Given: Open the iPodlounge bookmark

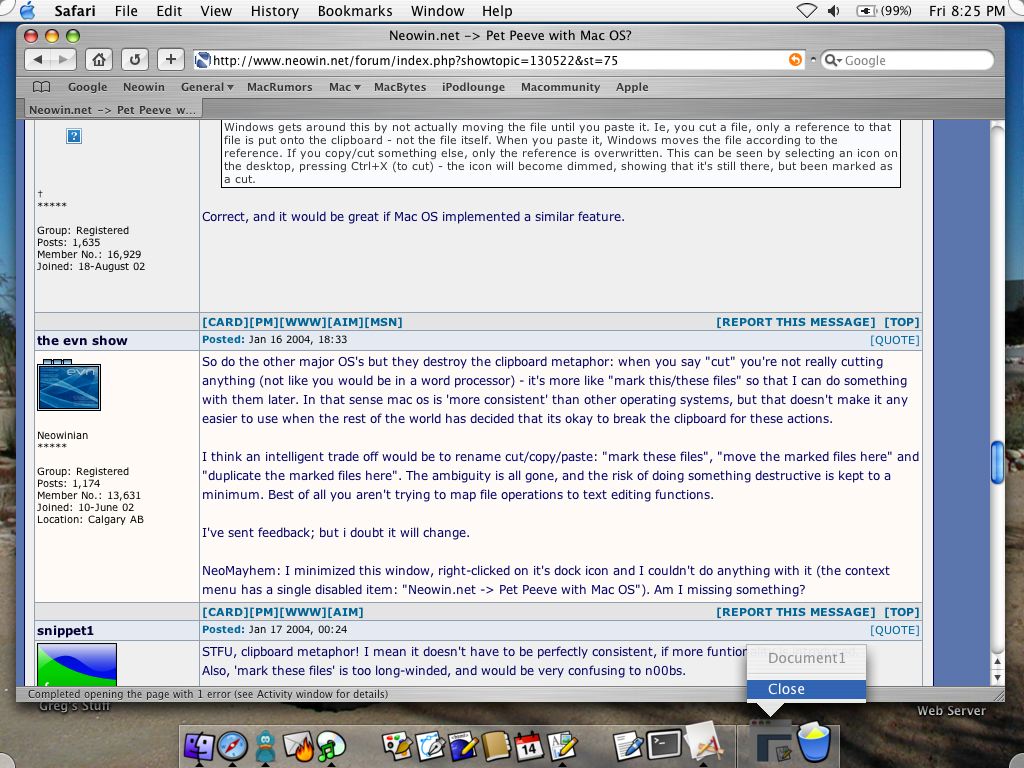Looking at the screenshot, I should click(x=473, y=87).
